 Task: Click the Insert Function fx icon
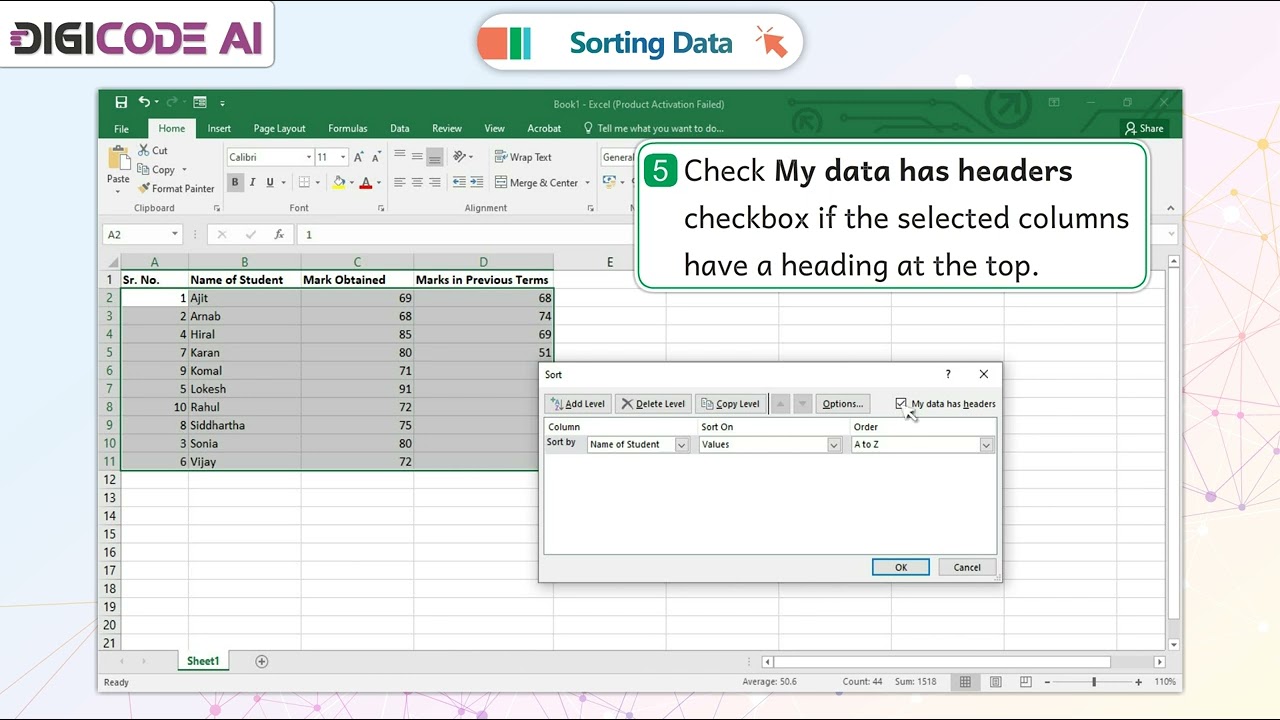pyautogui.click(x=279, y=234)
